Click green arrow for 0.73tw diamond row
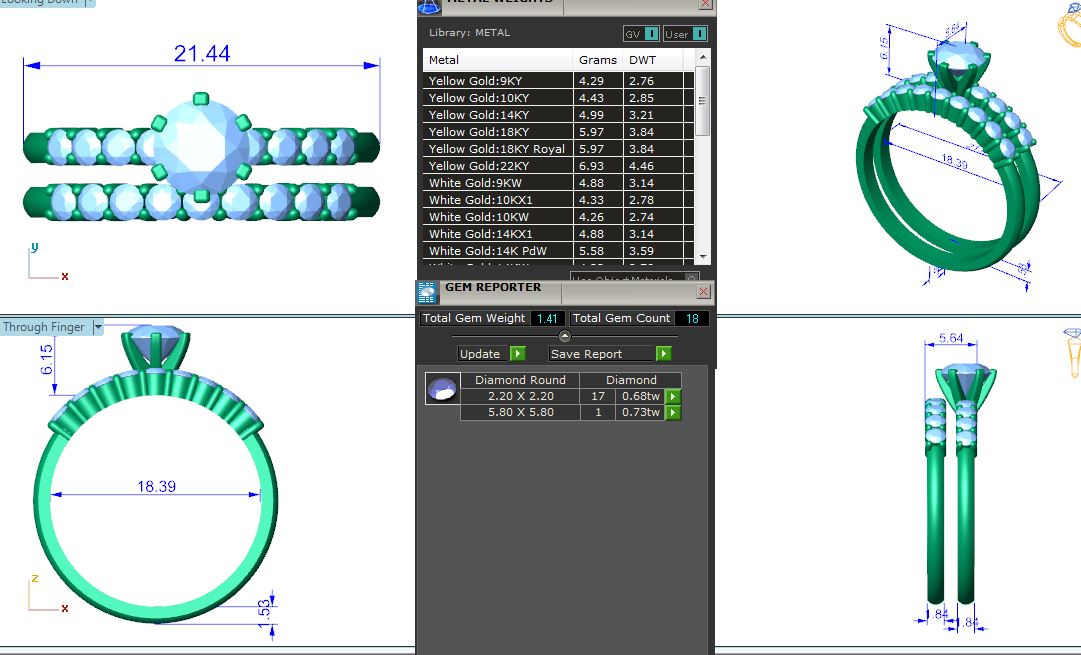 (x=673, y=412)
